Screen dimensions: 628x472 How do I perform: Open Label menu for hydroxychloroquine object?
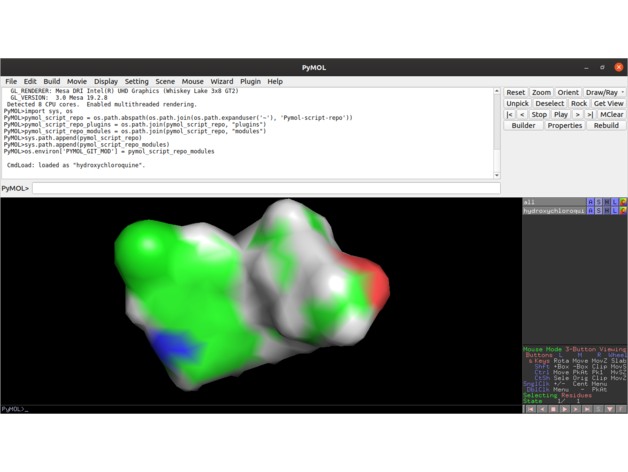pyautogui.click(x=615, y=211)
